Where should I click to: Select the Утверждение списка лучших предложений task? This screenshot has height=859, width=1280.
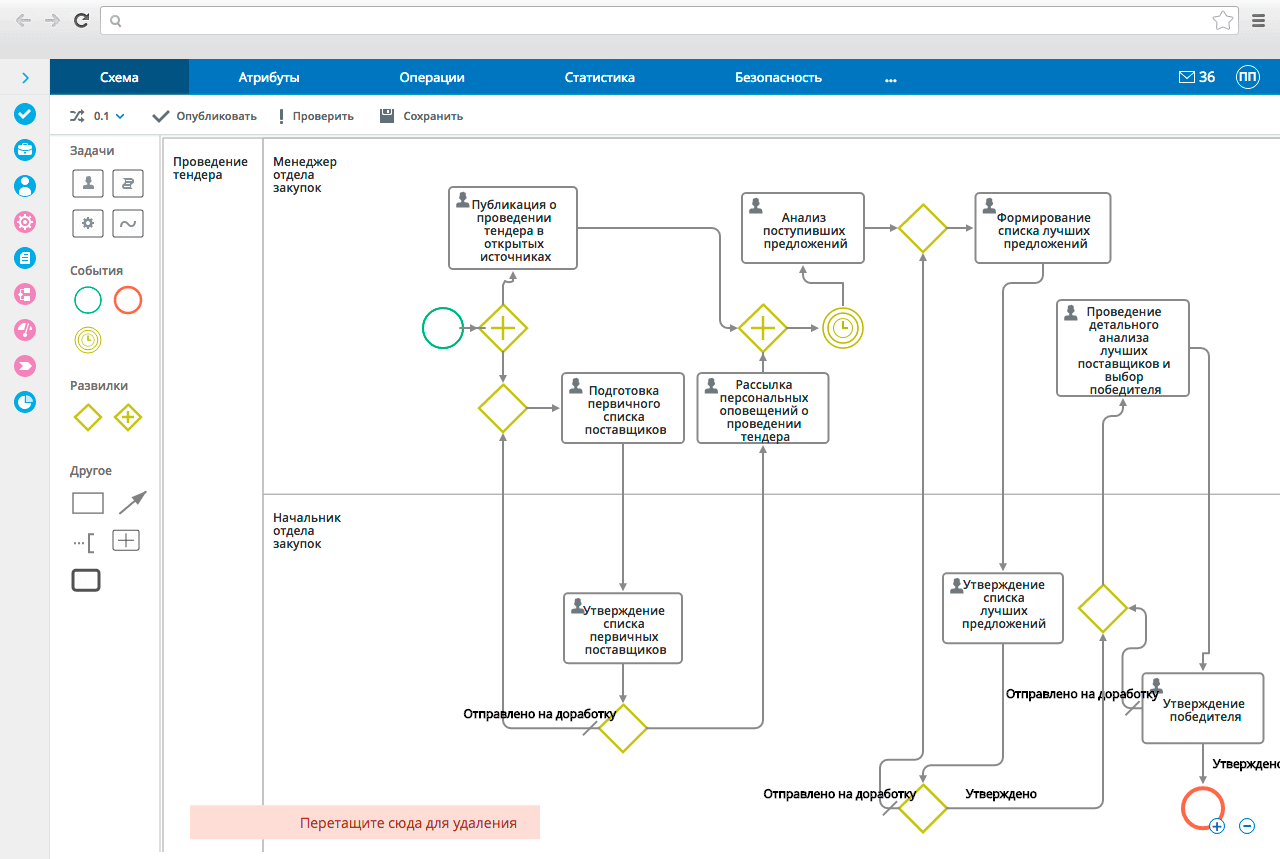click(x=1003, y=608)
